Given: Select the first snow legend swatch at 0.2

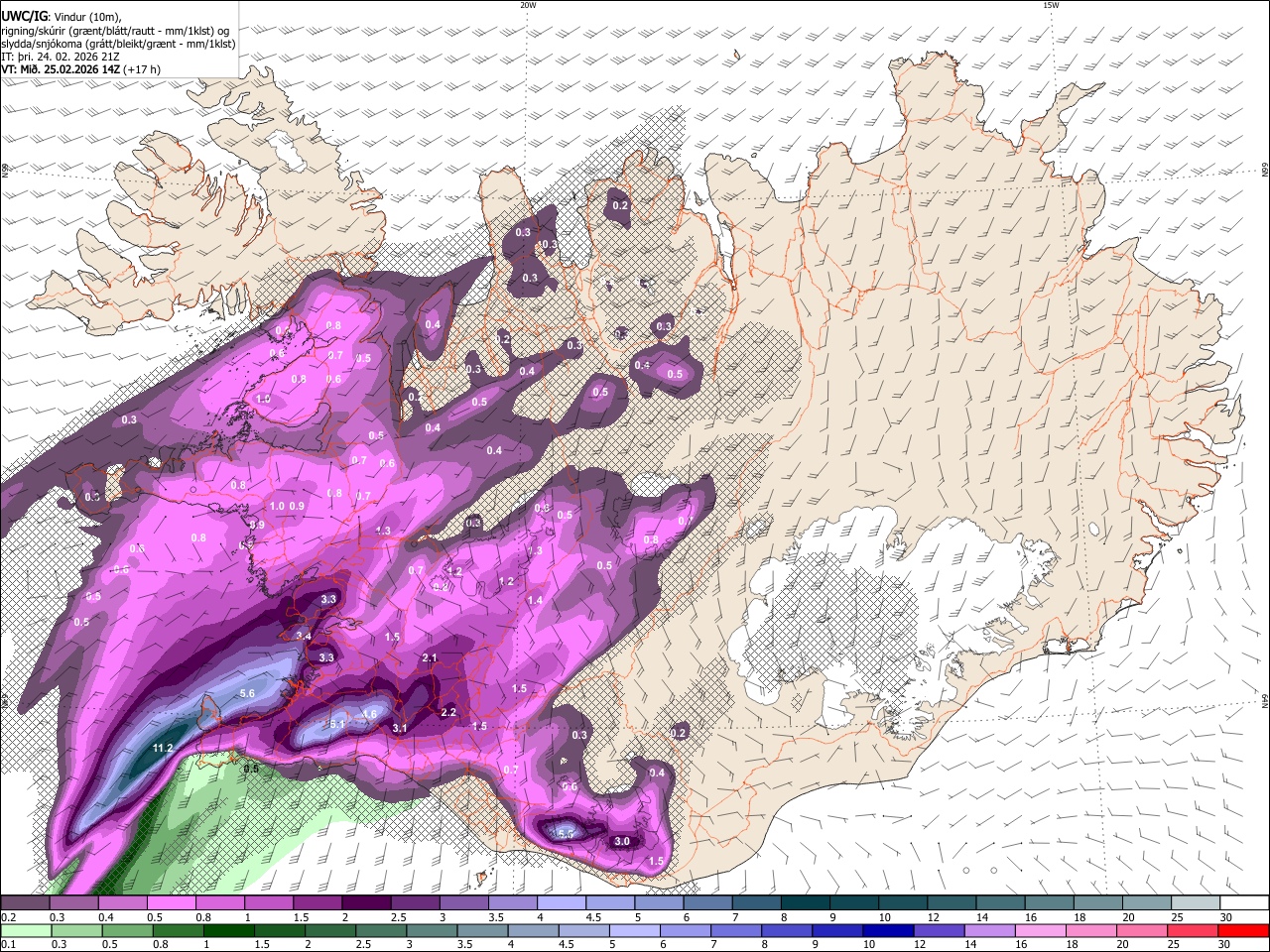Looking at the screenshot, I should tap(26, 903).
